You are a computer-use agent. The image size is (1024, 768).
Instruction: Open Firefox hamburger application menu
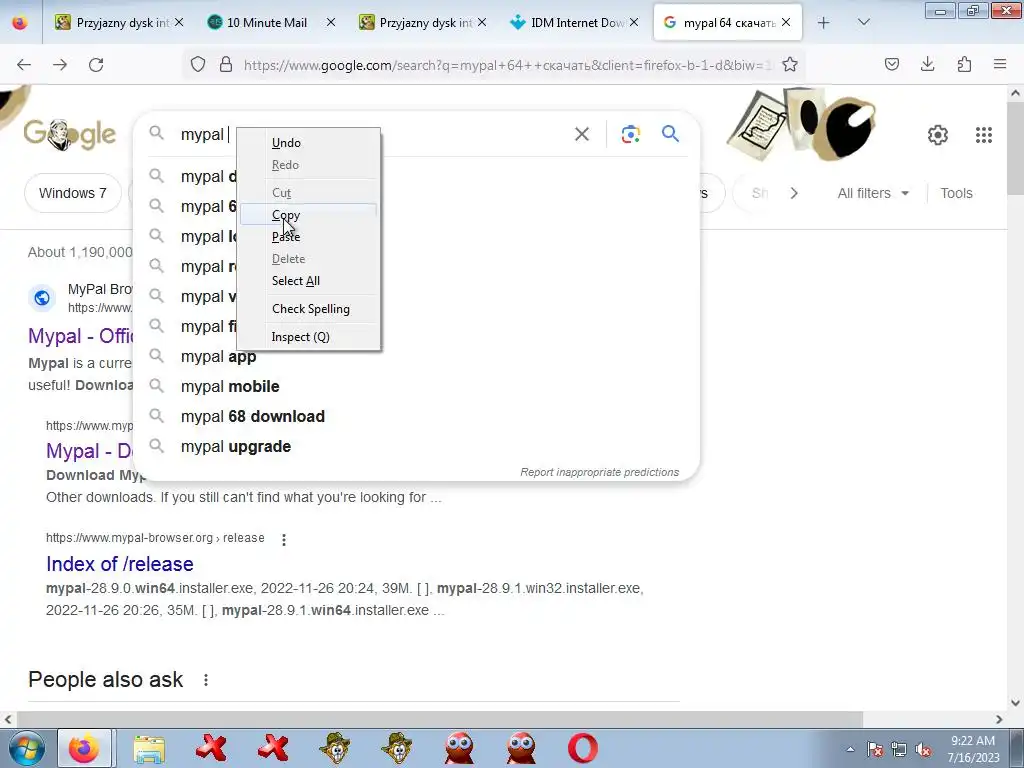point(1000,64)
